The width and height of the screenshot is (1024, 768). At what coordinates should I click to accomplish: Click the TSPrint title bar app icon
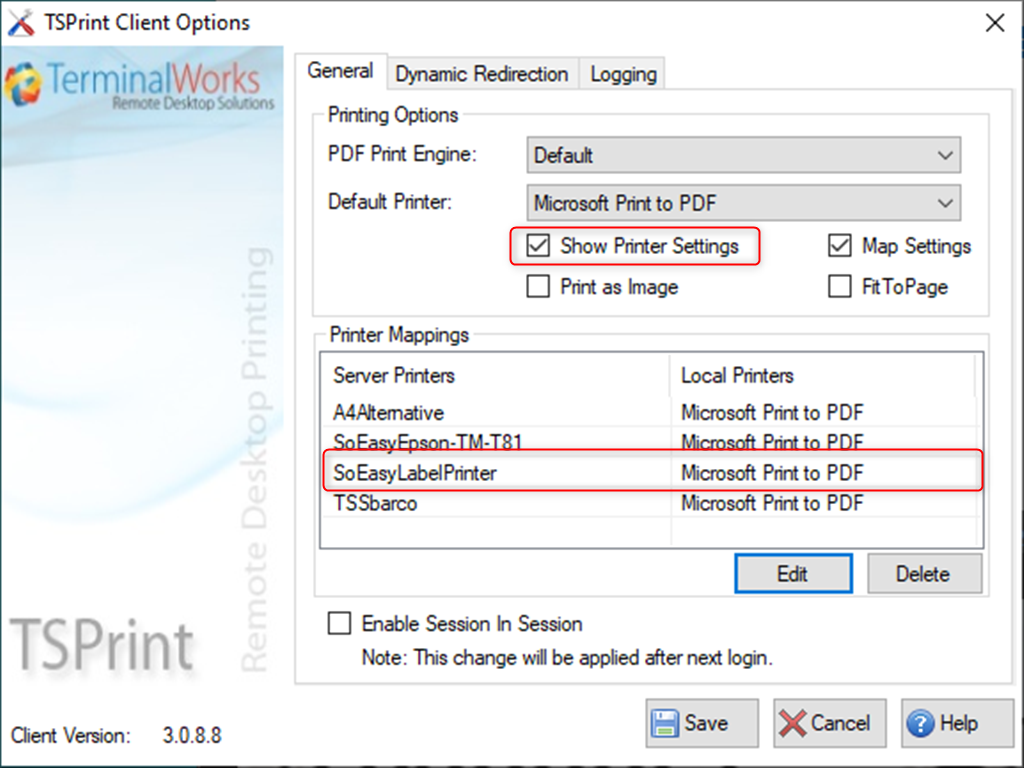pos(20,23)
